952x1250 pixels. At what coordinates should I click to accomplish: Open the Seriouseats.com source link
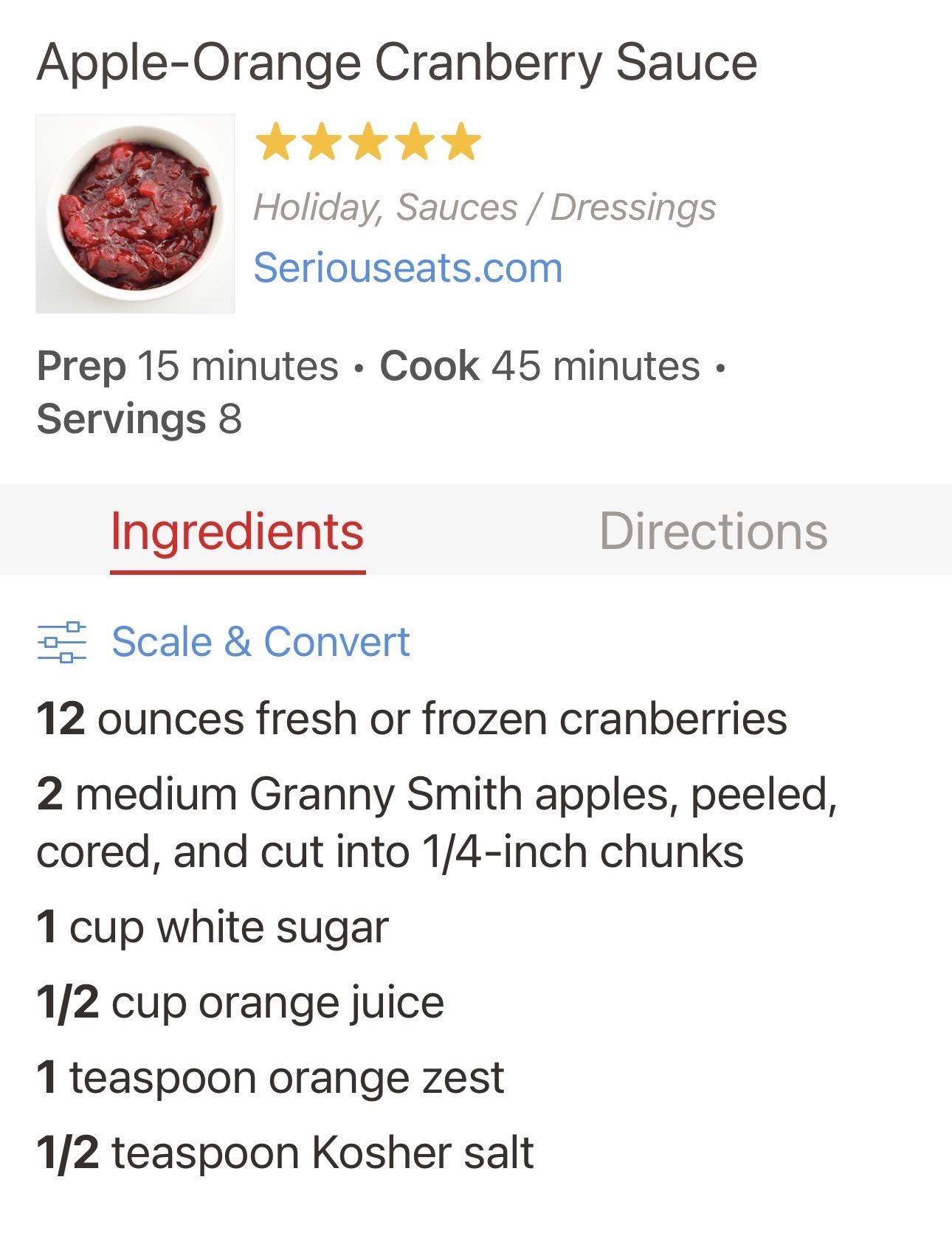coord(407,268)
